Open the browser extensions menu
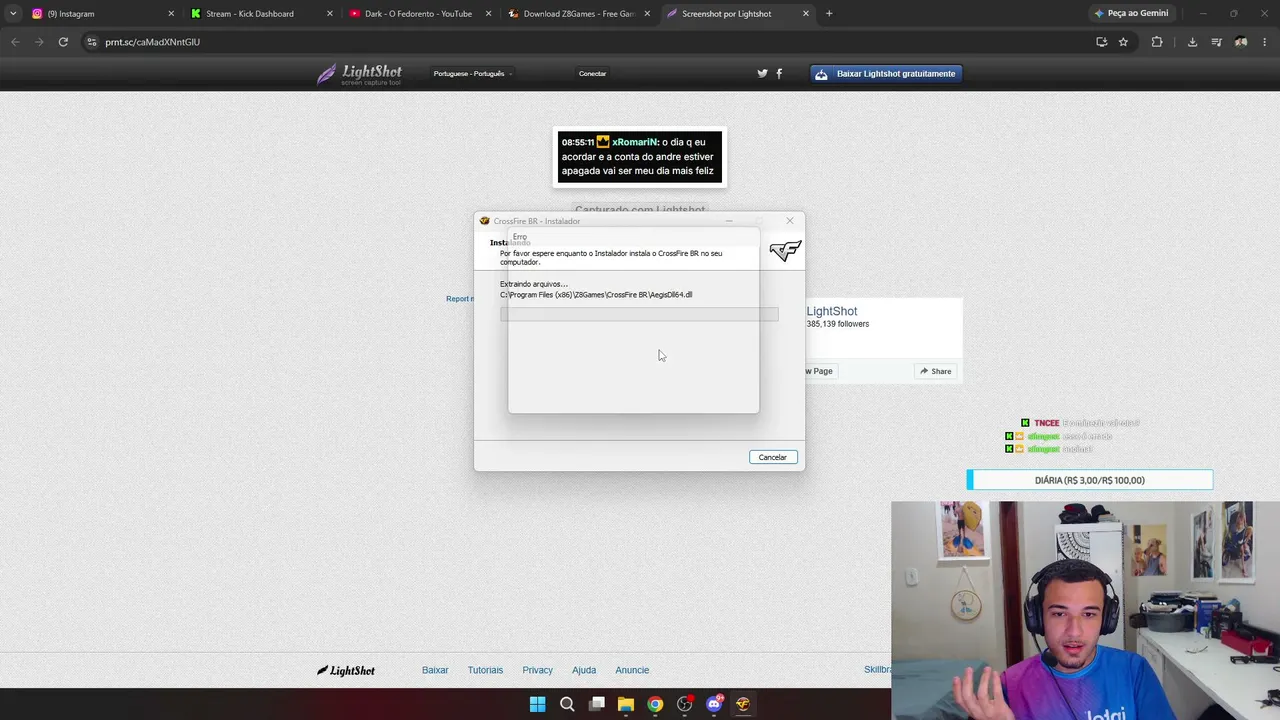Viewport: 1280px width, 720px height. point(1157,42)
